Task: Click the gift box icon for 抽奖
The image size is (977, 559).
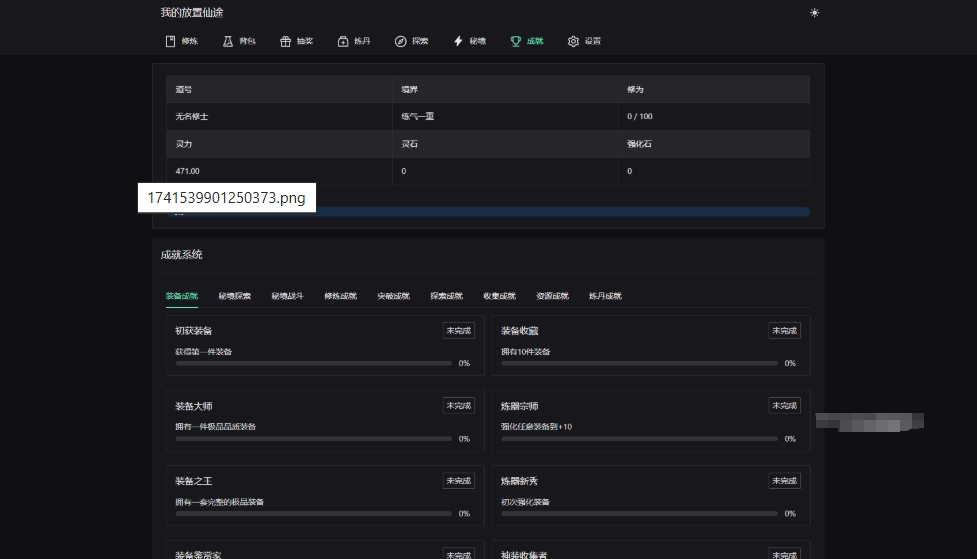Action: click(x=285, y=41)
